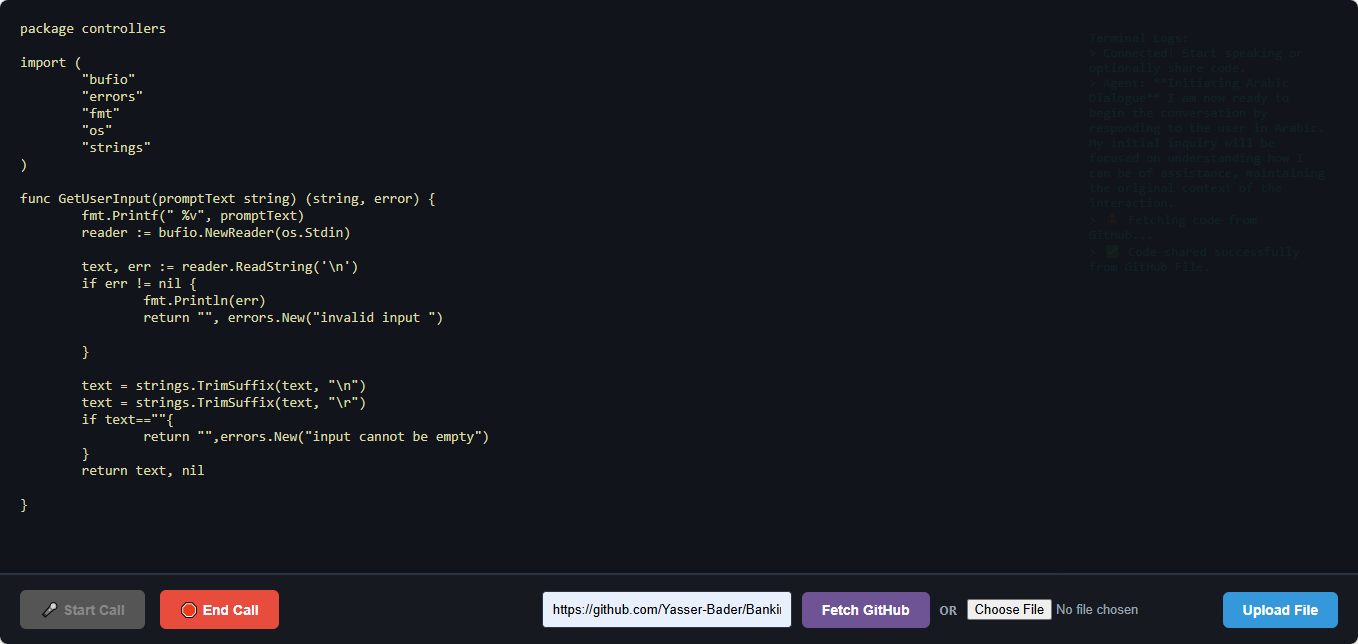Image resolution: width=1358 pixels, height=644 pixels.
Task: Click the fmt.Printf promptText line
Action: 193,216
